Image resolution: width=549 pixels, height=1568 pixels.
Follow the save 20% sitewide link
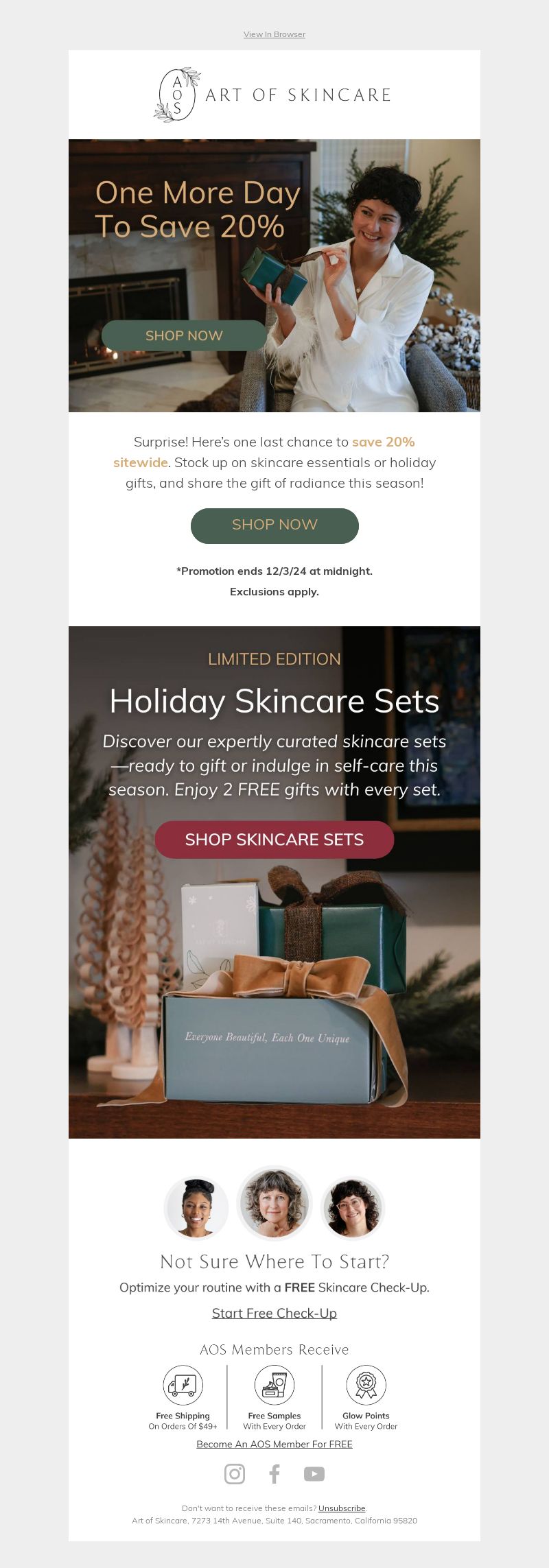click(x=264, y=452)
